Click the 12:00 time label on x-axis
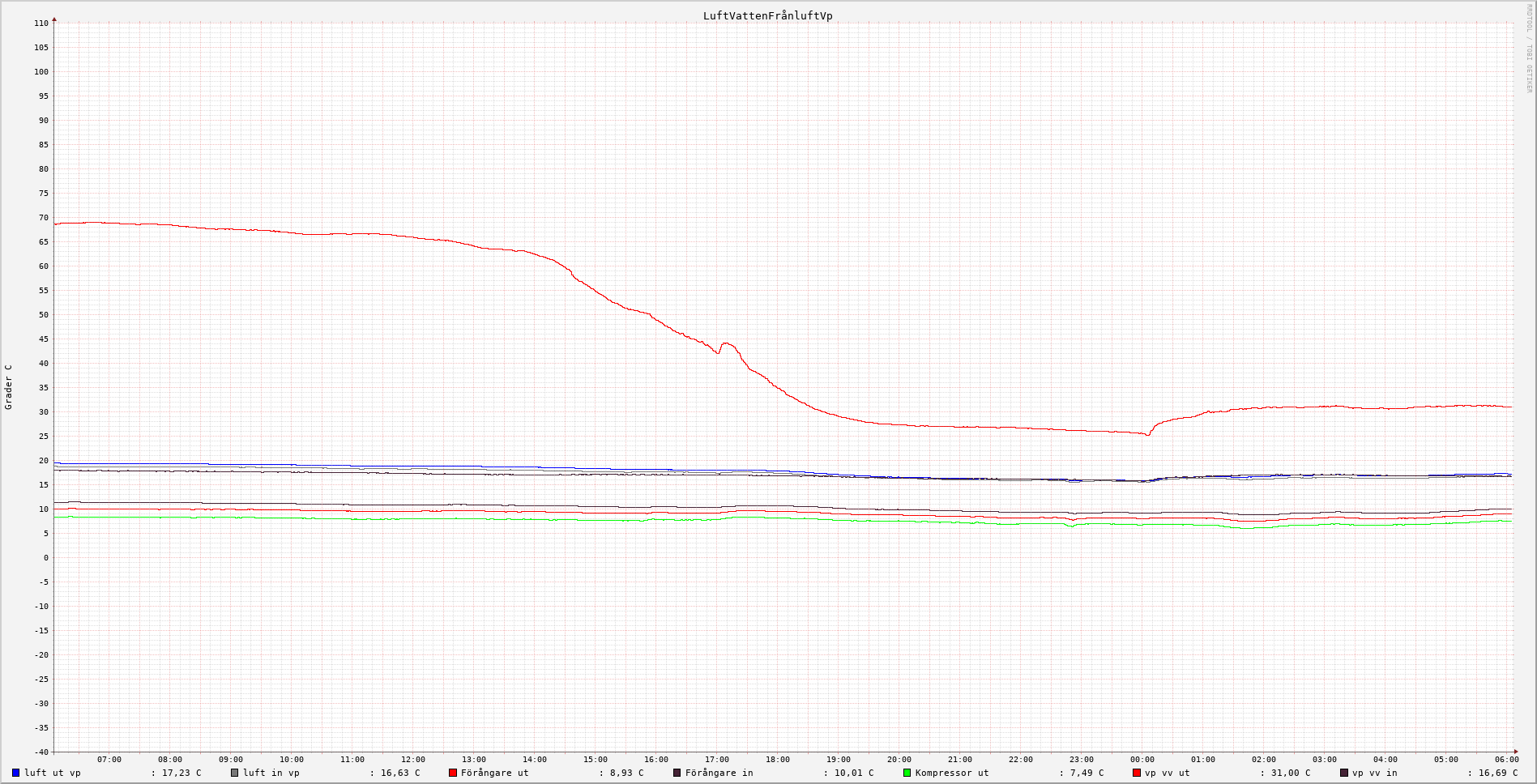This screenshot has width=1537, height=784. (412, 760)
